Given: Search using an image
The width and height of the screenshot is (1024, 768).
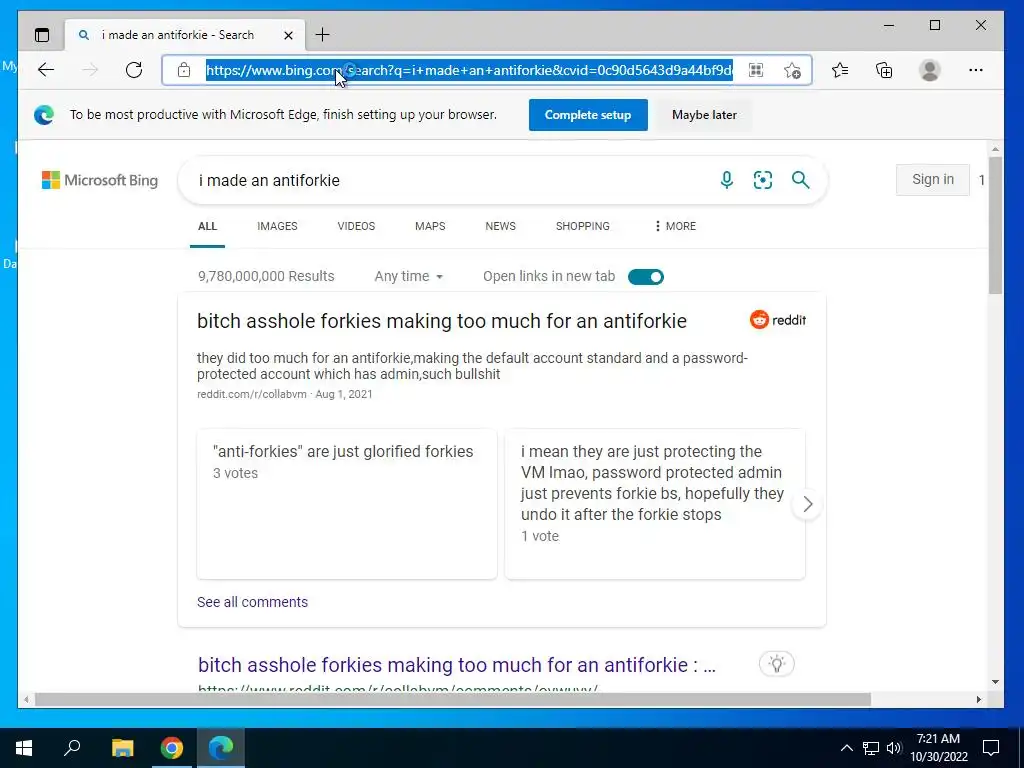Looking at the screenshot, I should coord(763,180).
